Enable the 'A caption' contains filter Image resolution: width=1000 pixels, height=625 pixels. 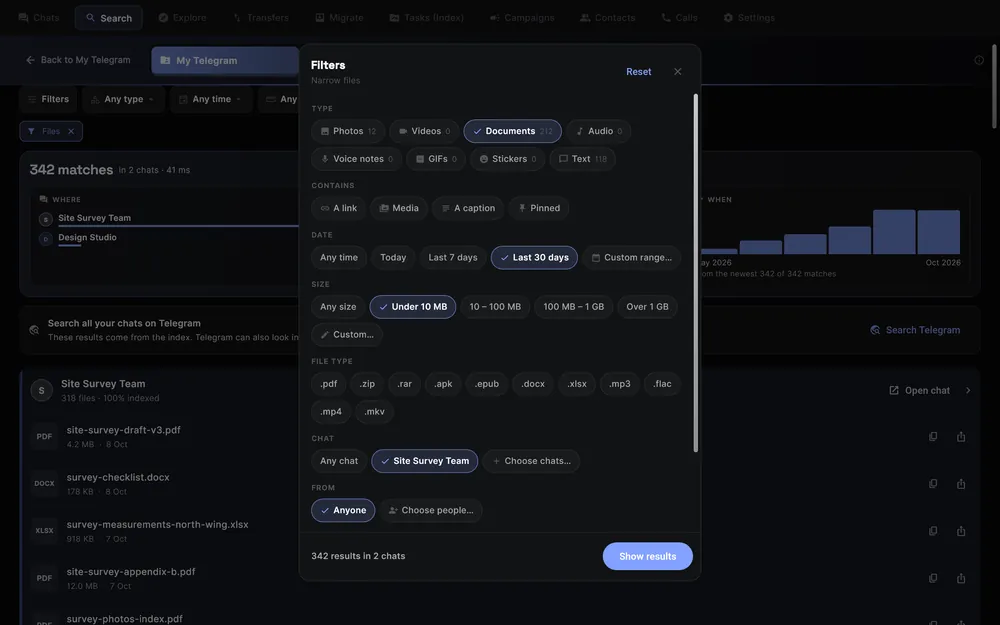coord(468,208)
